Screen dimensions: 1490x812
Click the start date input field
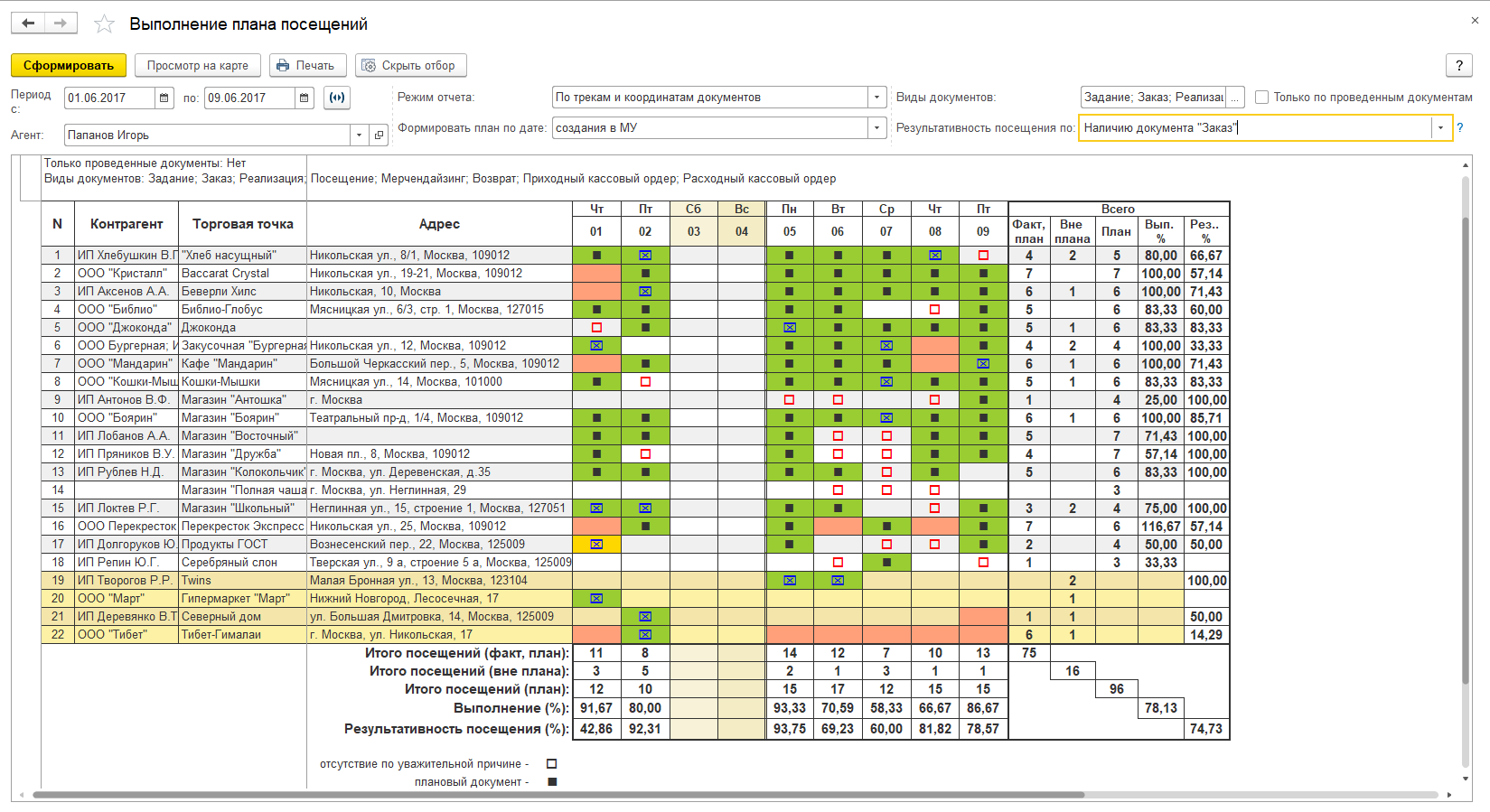pyautogui.click(x=109, y=98)
